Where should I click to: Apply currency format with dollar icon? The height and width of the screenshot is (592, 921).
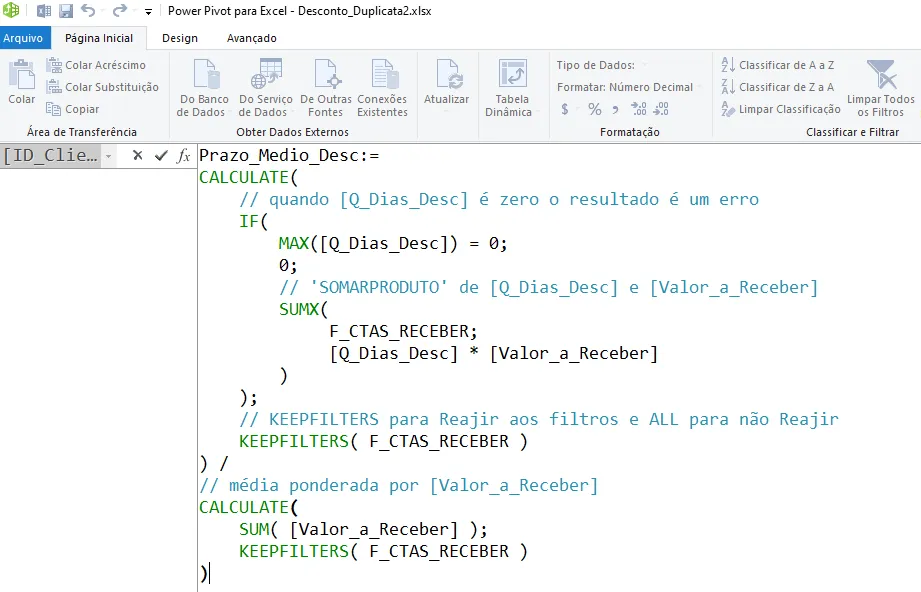click(564, 109)
